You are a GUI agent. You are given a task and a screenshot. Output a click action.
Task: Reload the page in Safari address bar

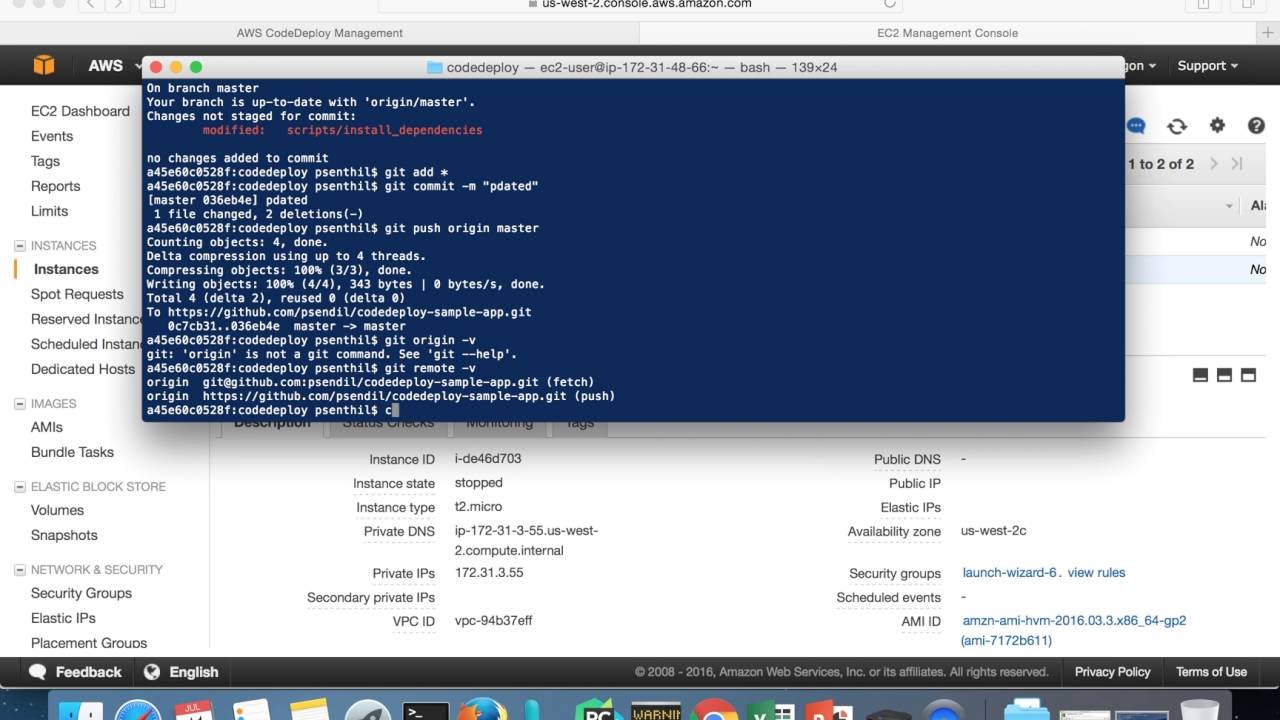click(x=891, y=4)
